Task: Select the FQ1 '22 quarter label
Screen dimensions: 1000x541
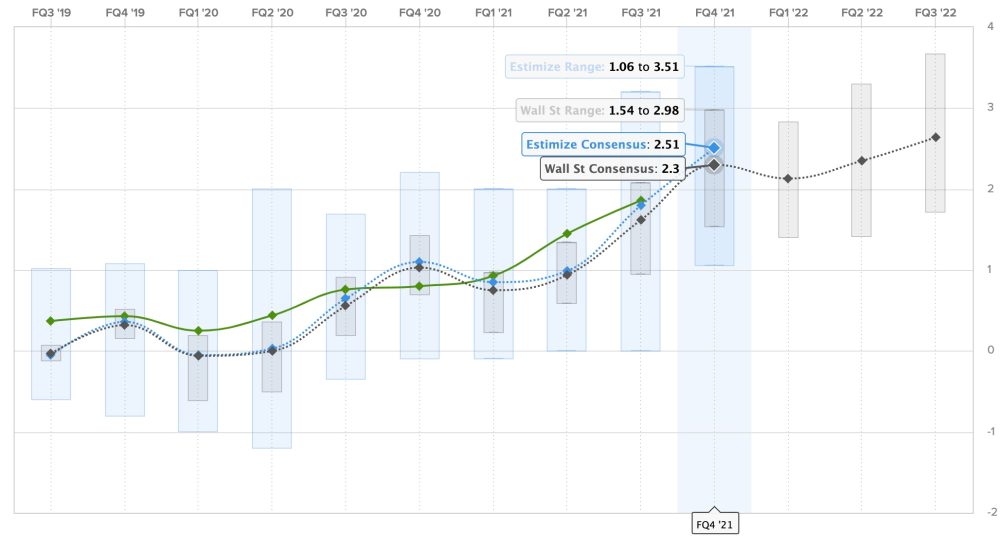Action: click(788, 13)
